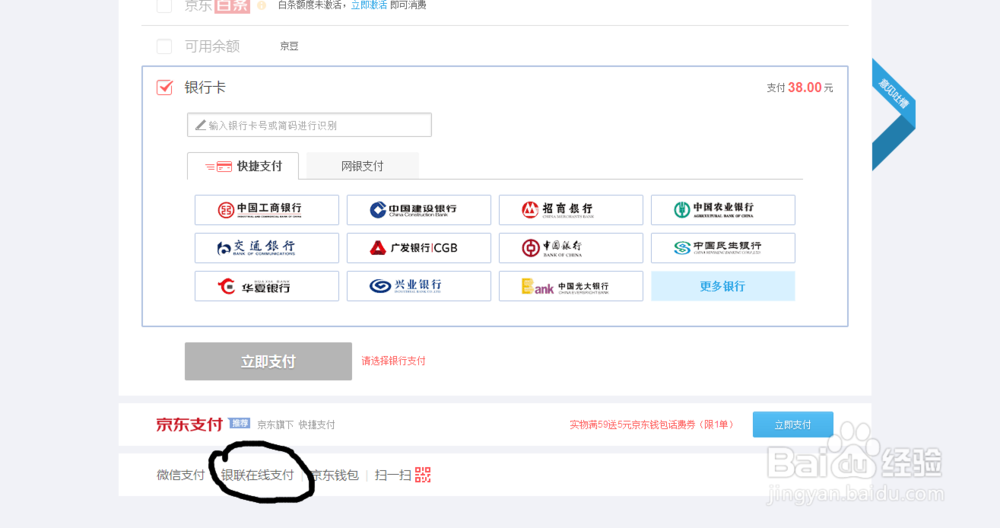Screen dimensions: 1000x528
Task: Click the 京东支付 logo
Action: coord(189,424)
